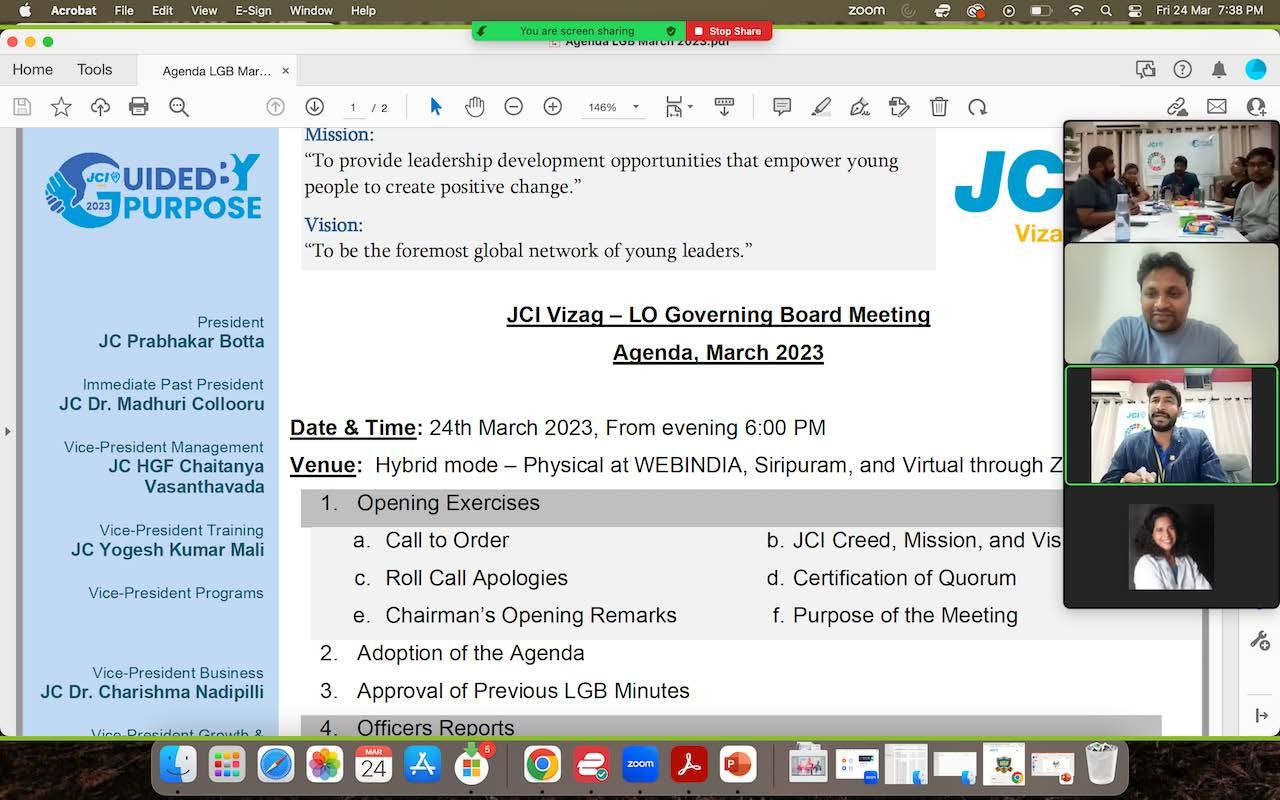Click the name 'JC Dr. Charishma Nadipilli'
The height and width of the screenshot is (800, 1280).
[x=152, y=692]
